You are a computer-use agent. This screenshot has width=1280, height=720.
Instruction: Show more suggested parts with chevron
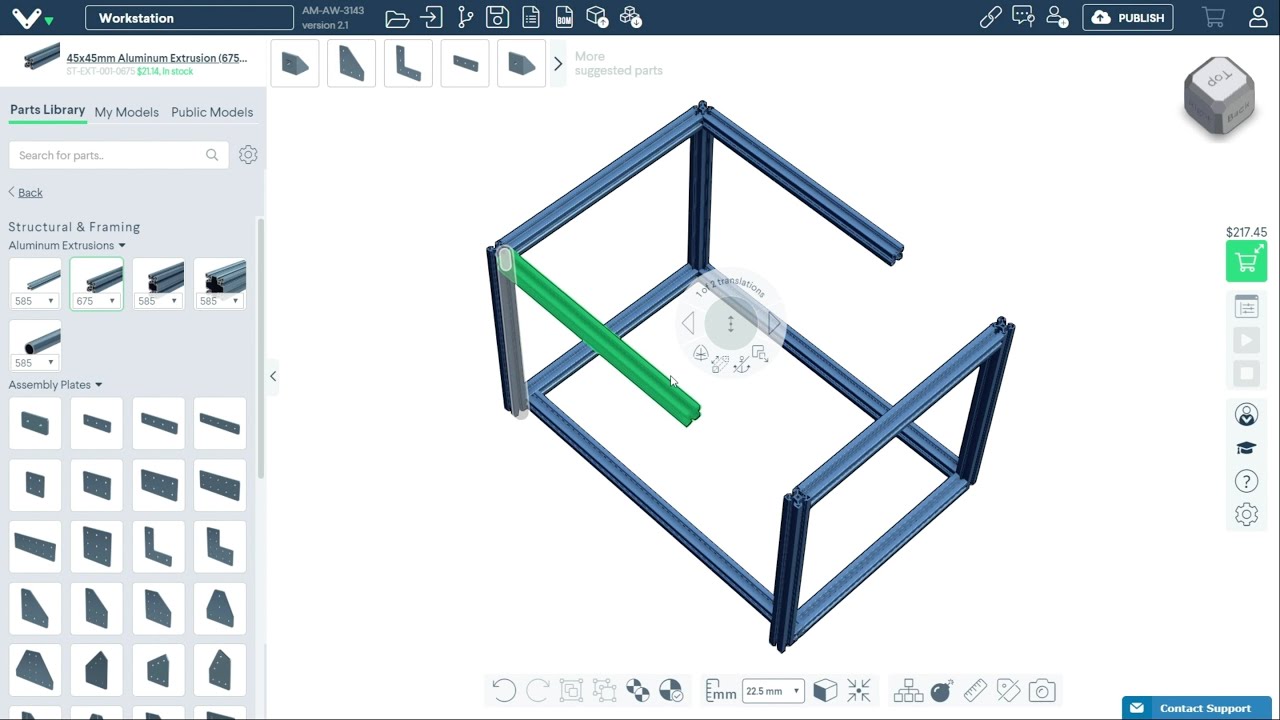coord(558,64)
